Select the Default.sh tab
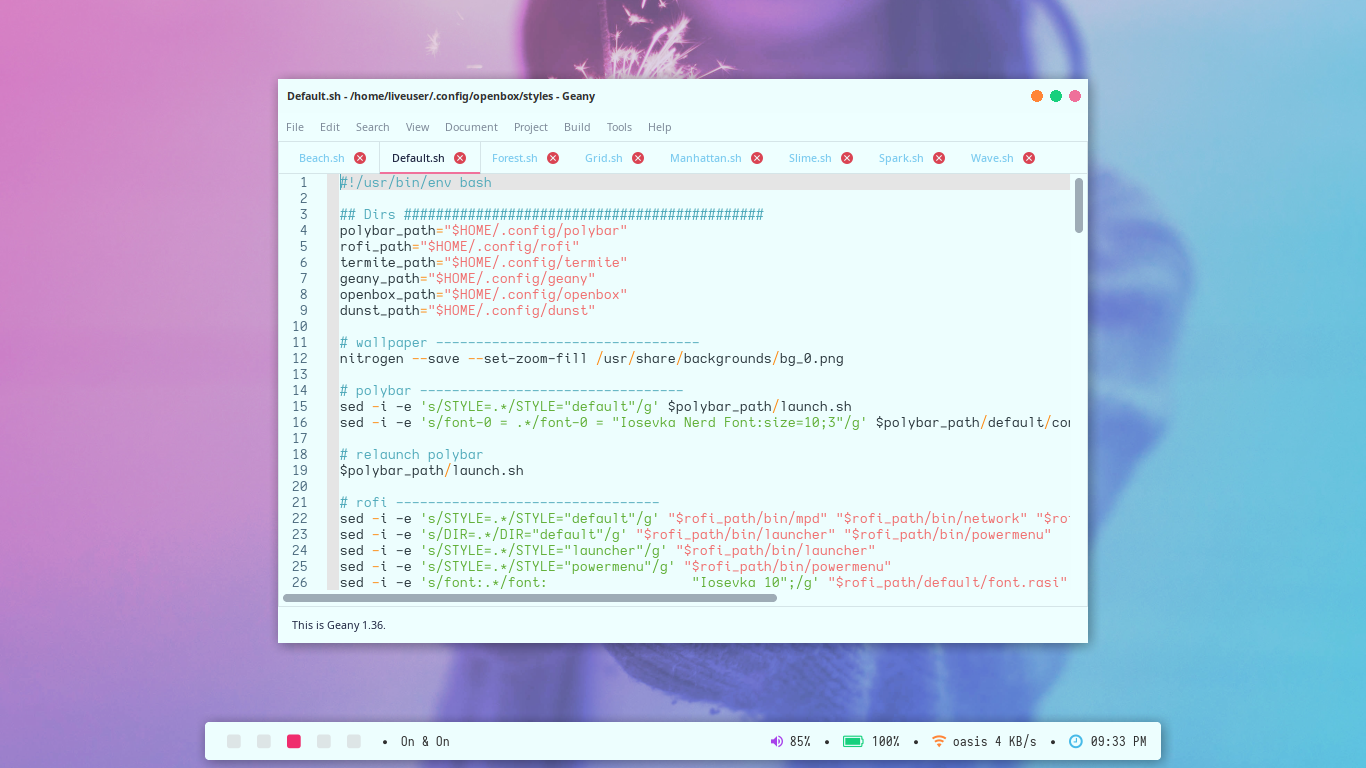The height and width of the screenshot is (768, 1366). (x=418, y=158)
